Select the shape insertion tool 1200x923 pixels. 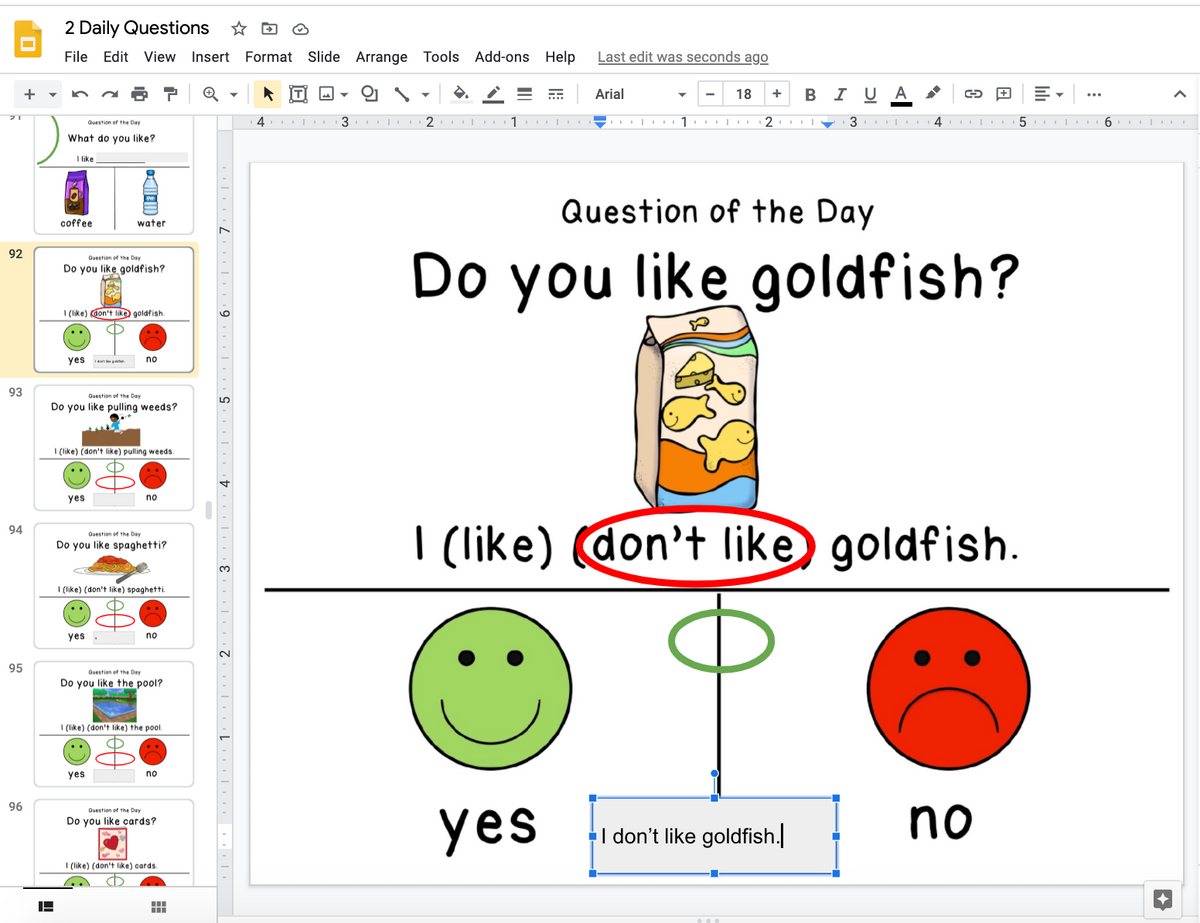369,93
